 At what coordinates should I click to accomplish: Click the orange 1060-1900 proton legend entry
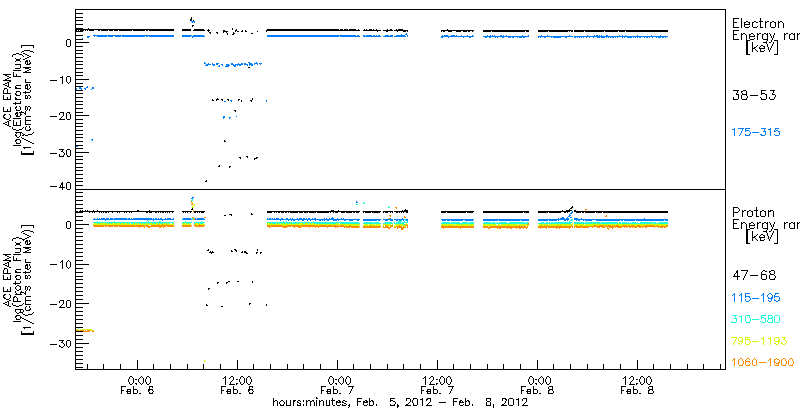tap(762, 363)
